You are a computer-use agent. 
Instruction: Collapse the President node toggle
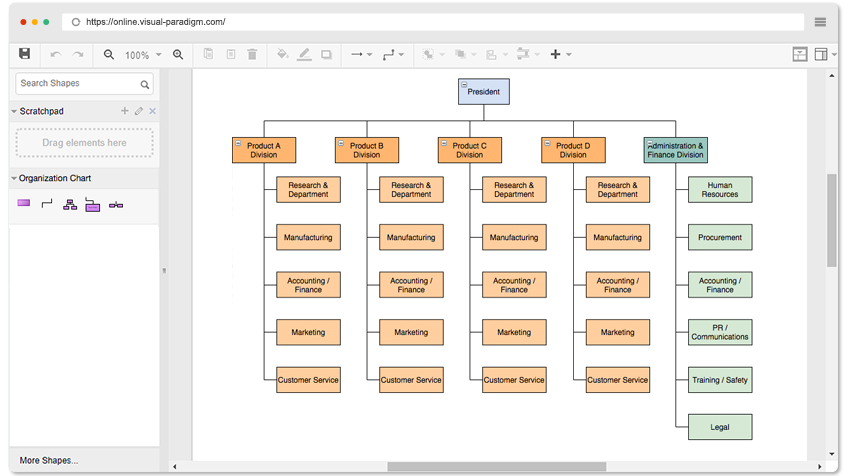[464, 86]
